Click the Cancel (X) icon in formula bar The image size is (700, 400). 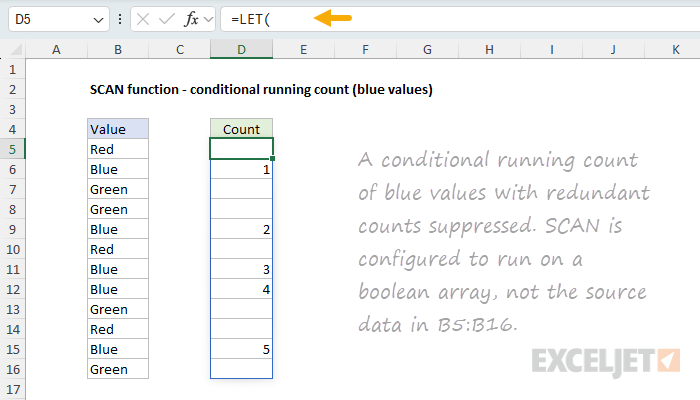[x=143, y=20]
